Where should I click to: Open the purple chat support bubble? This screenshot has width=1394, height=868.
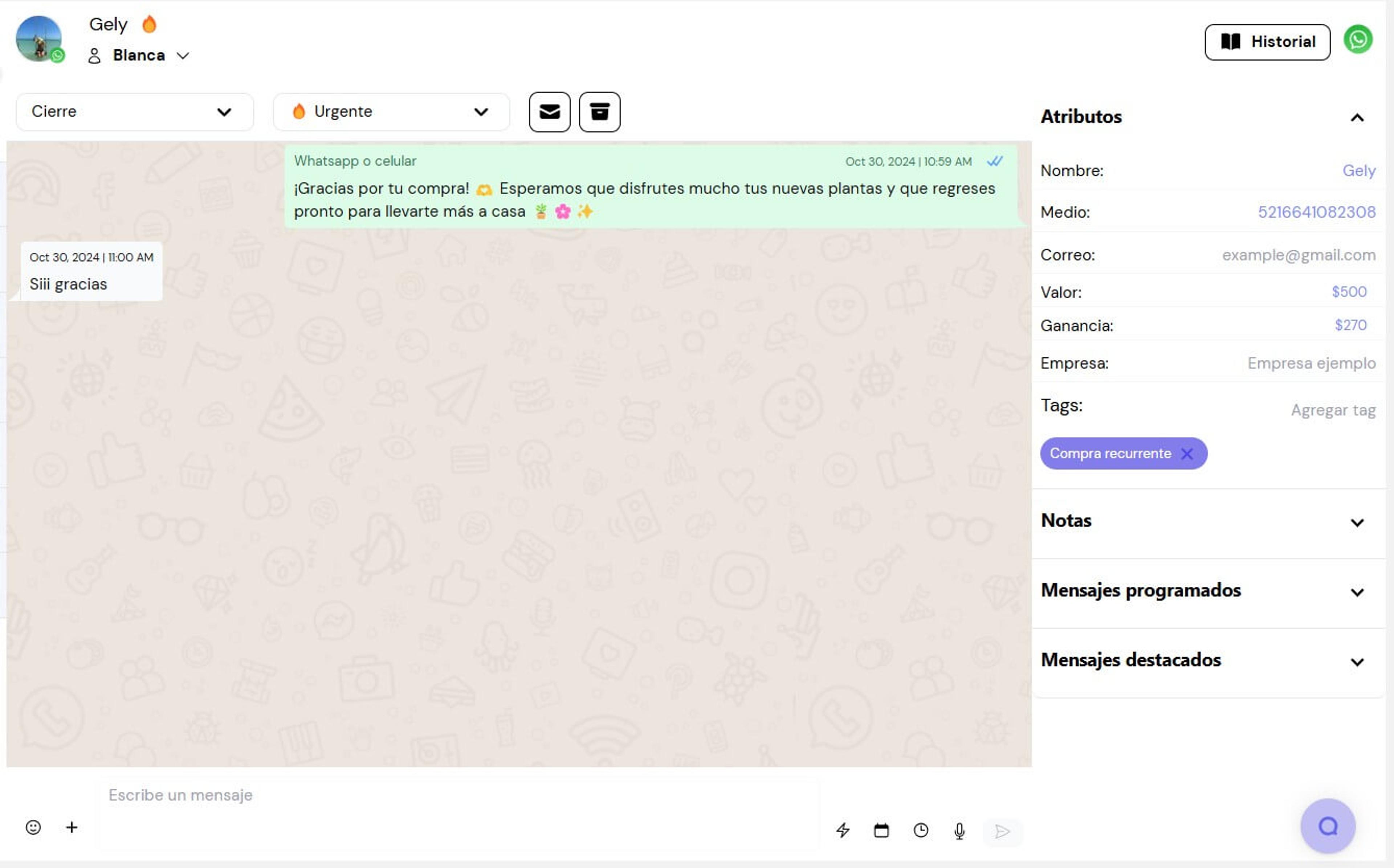1328,826
